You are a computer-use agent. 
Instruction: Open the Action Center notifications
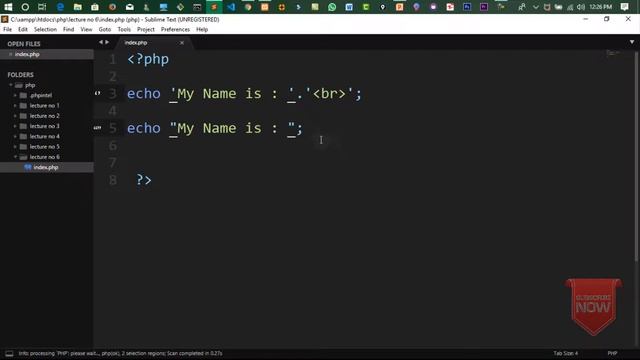click(624, 7)
